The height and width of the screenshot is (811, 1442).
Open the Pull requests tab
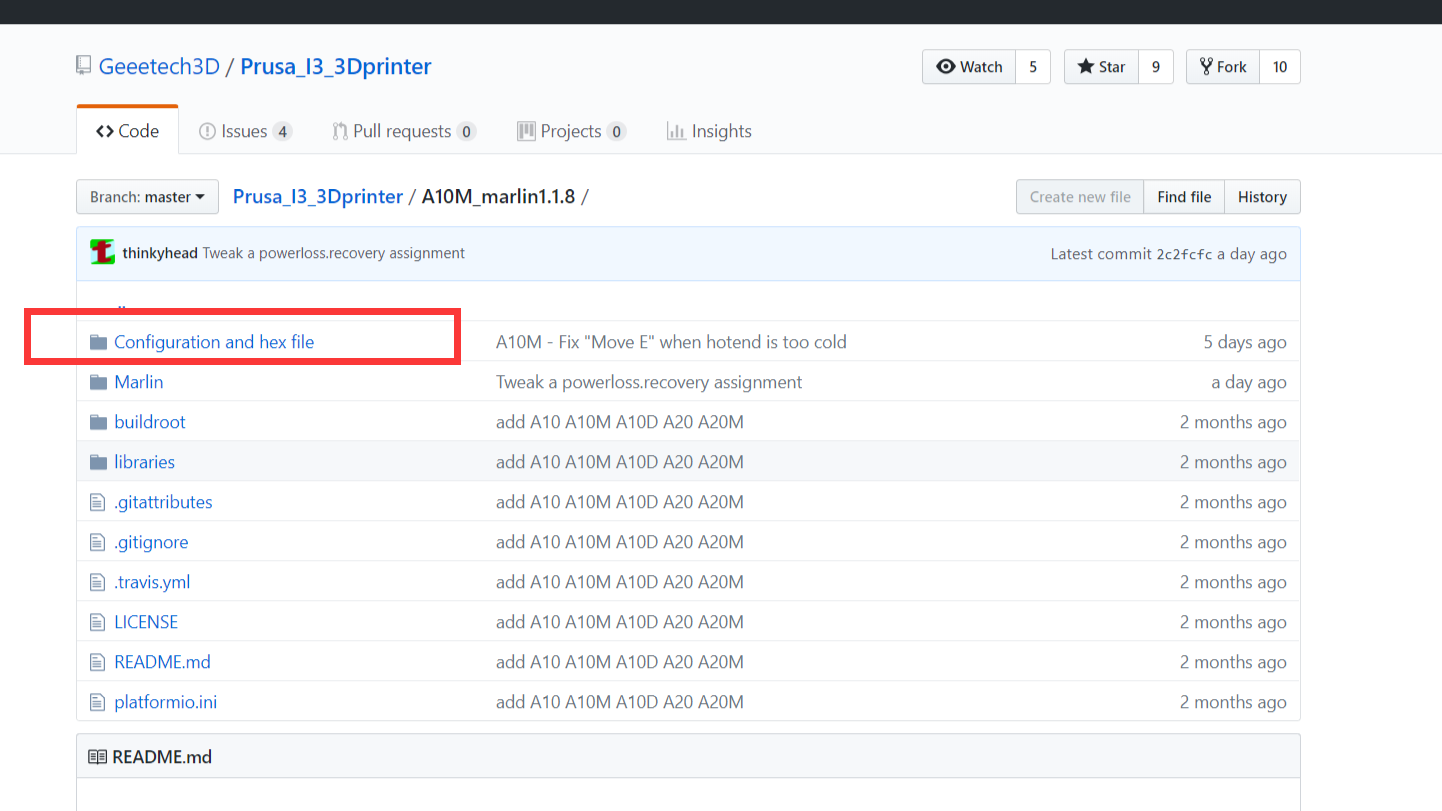click(404, 131)
